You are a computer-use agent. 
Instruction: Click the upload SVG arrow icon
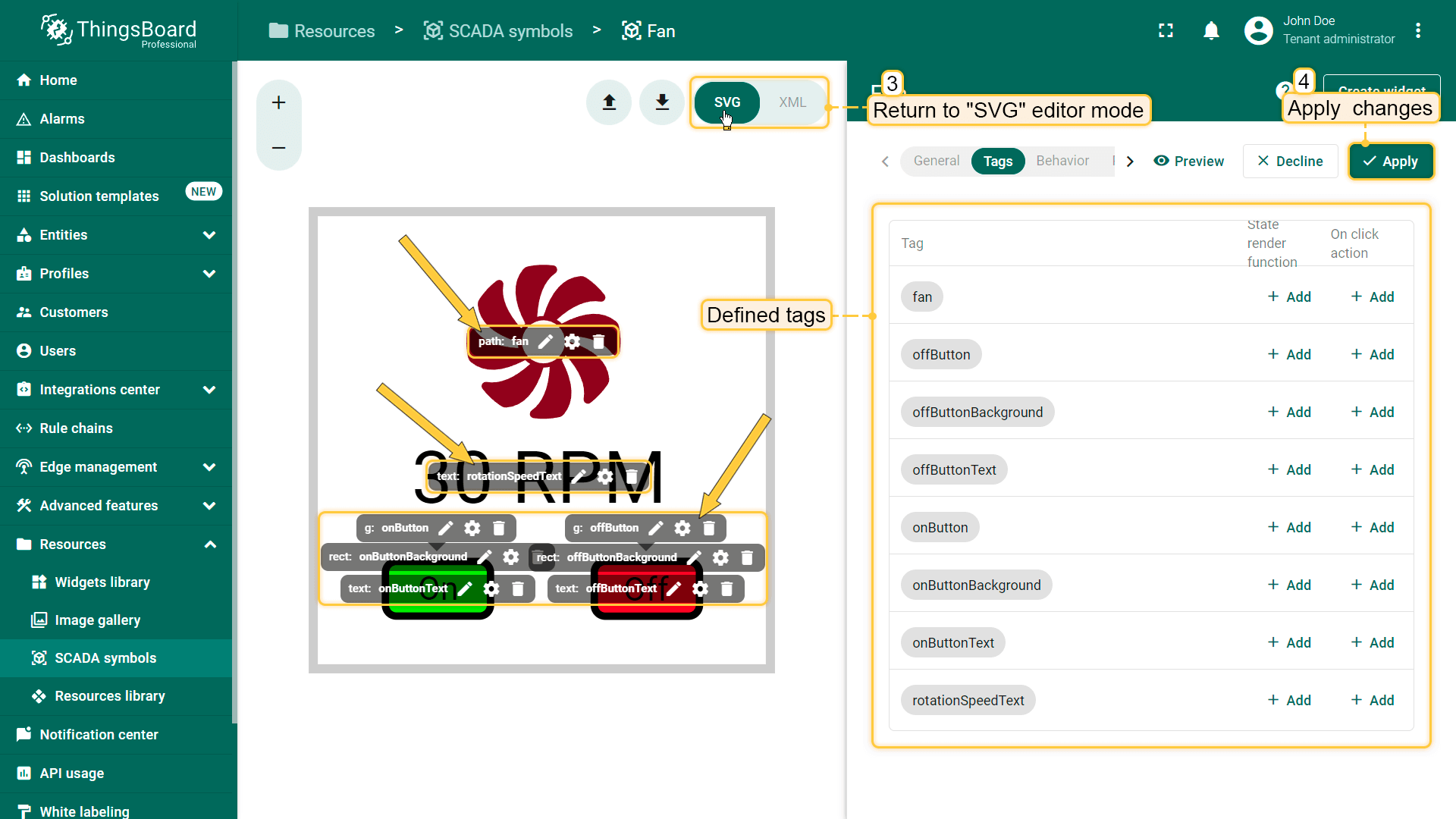[609, 102]
